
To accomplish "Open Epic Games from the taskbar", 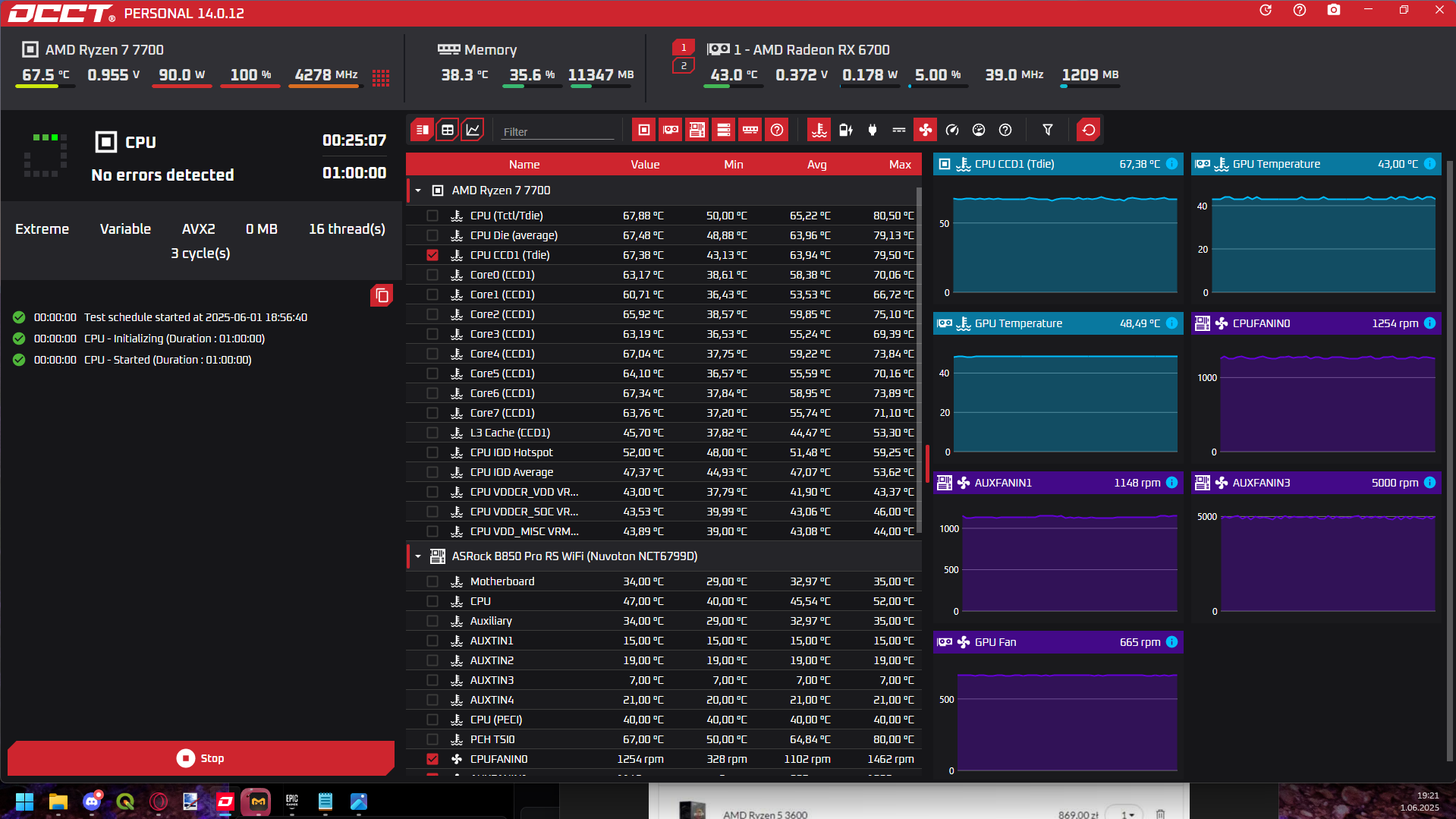I will [x=292, y=801].
